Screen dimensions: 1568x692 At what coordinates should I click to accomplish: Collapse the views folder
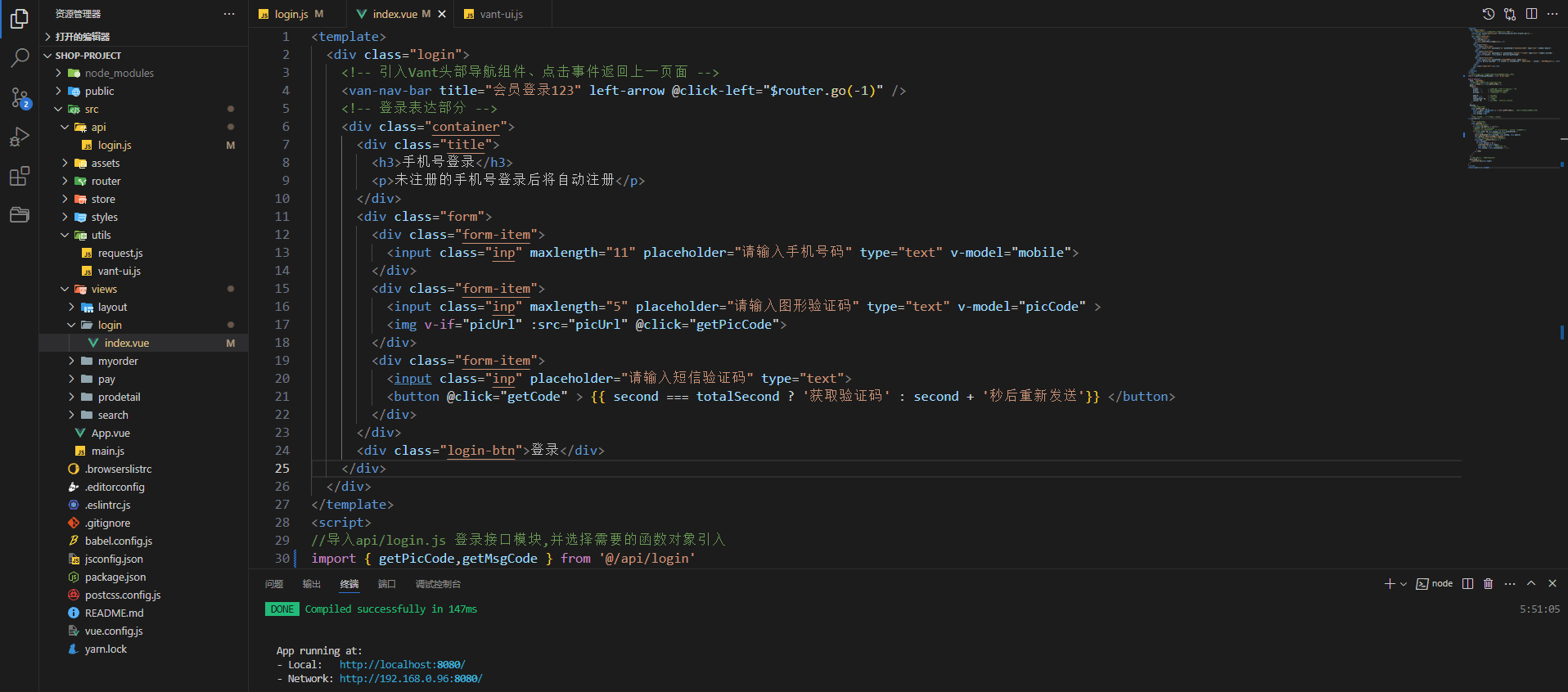(x=143, y=289)
